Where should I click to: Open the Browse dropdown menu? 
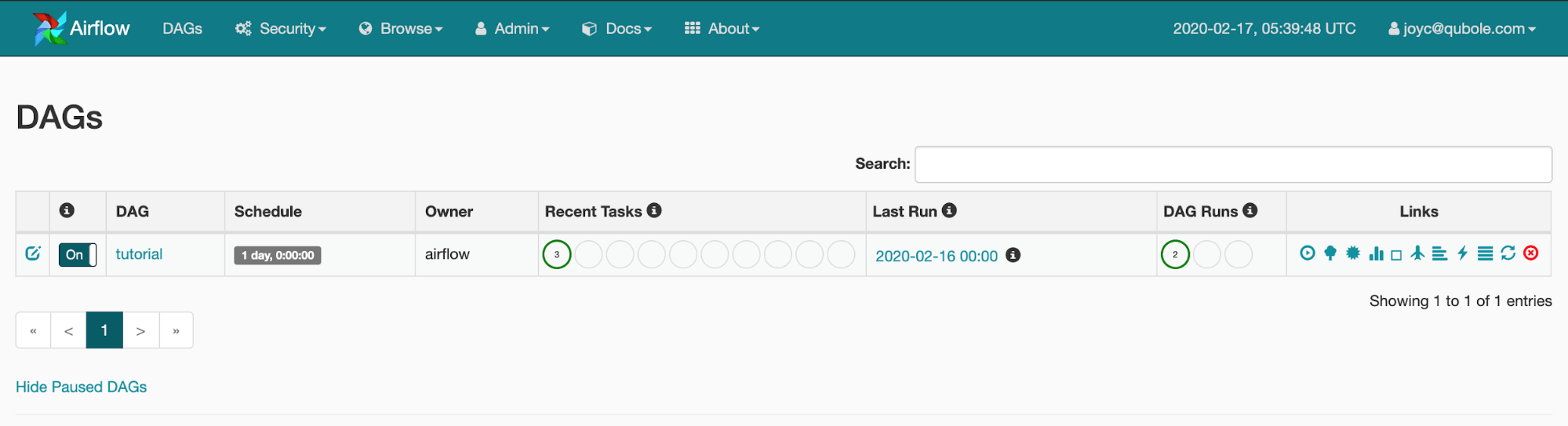(401, 29)
